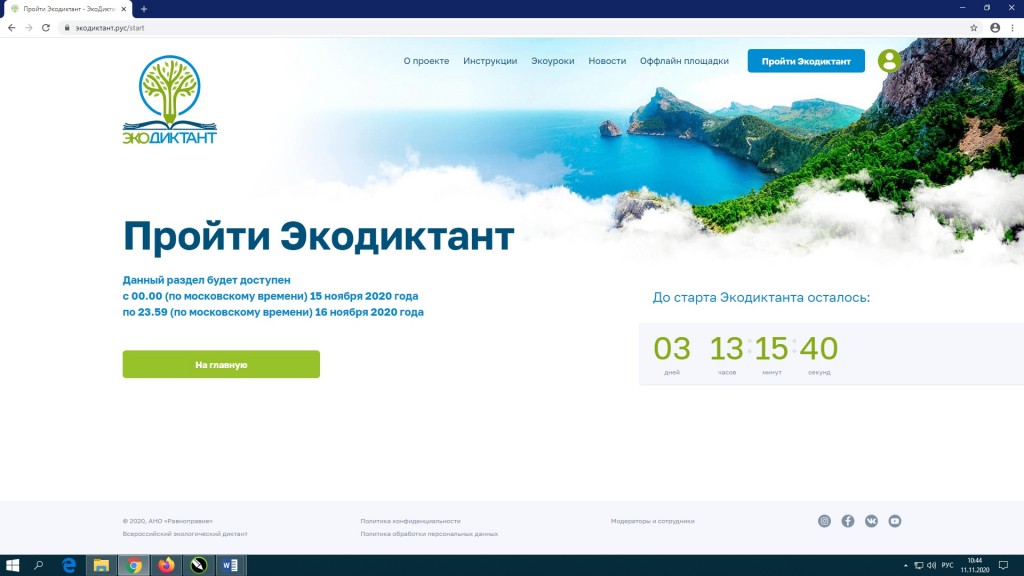Click the green user profile icon
Screen dimensions: 1024x576
pos(888,61)
